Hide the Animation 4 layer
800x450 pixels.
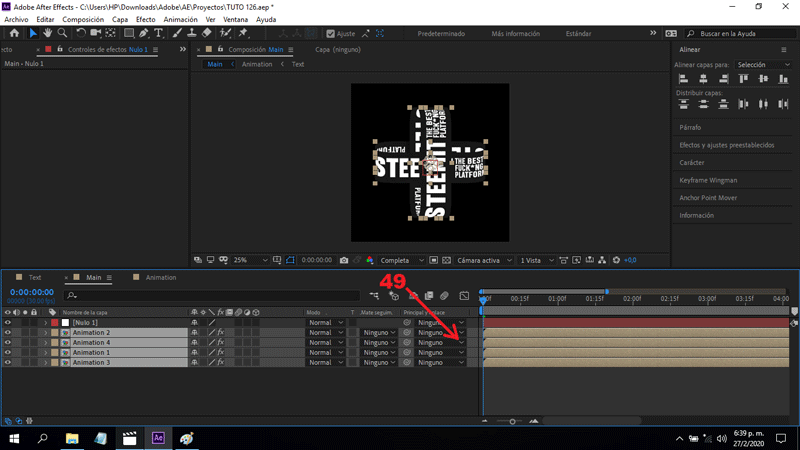click(7, 342)
